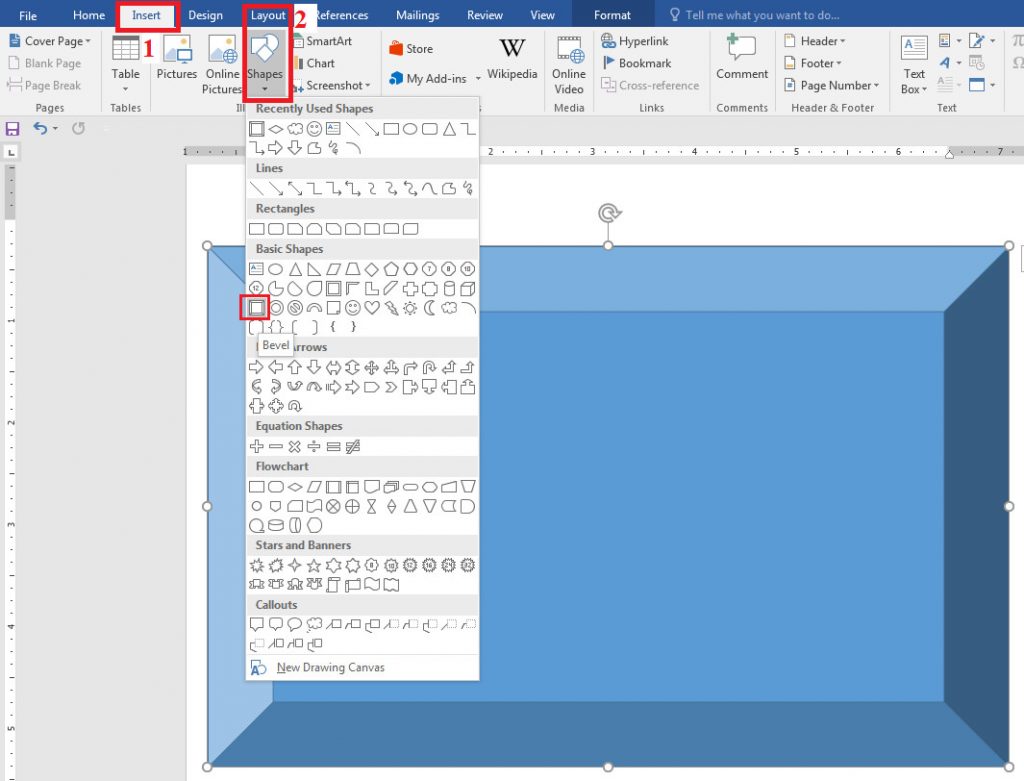1024x781 pixels.
Task: Choose the Smiley Face basic shape
Action: [353, 308]
